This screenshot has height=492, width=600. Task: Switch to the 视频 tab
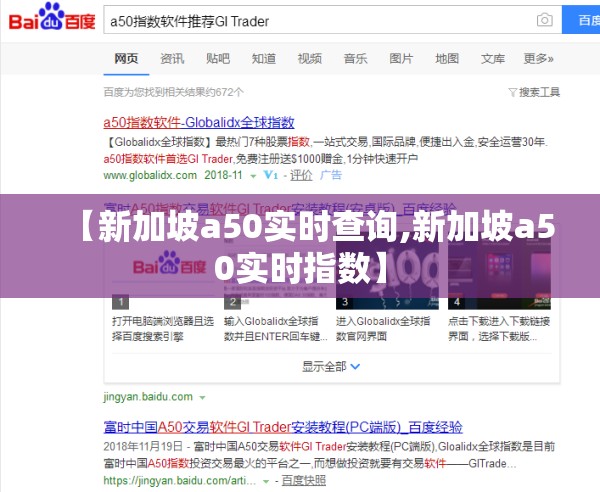(310, 59)
